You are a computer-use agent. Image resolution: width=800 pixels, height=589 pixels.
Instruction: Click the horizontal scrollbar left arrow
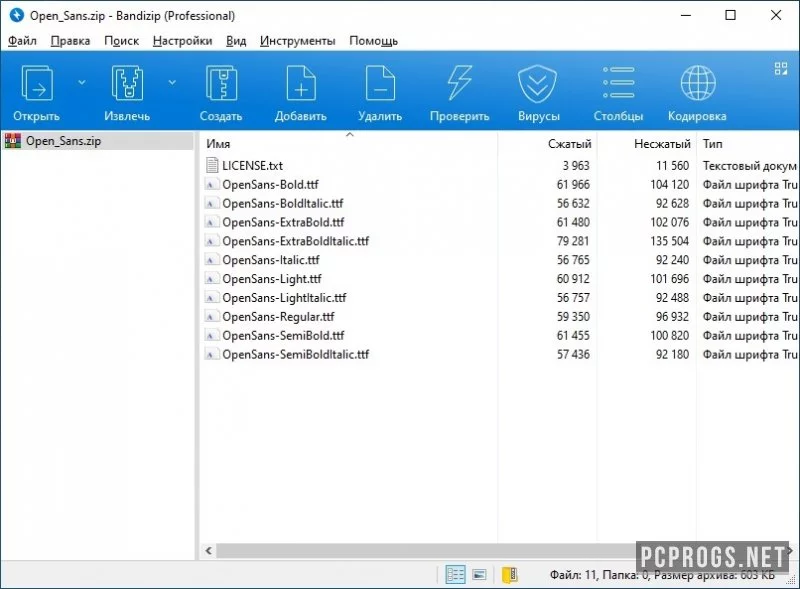click(x=208, y=551)
